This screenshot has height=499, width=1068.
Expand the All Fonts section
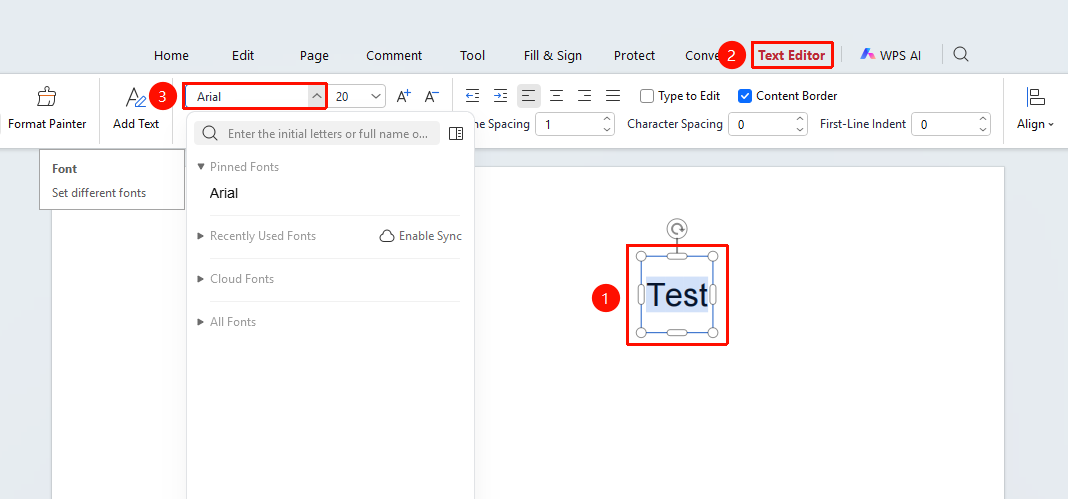point(201,322)
